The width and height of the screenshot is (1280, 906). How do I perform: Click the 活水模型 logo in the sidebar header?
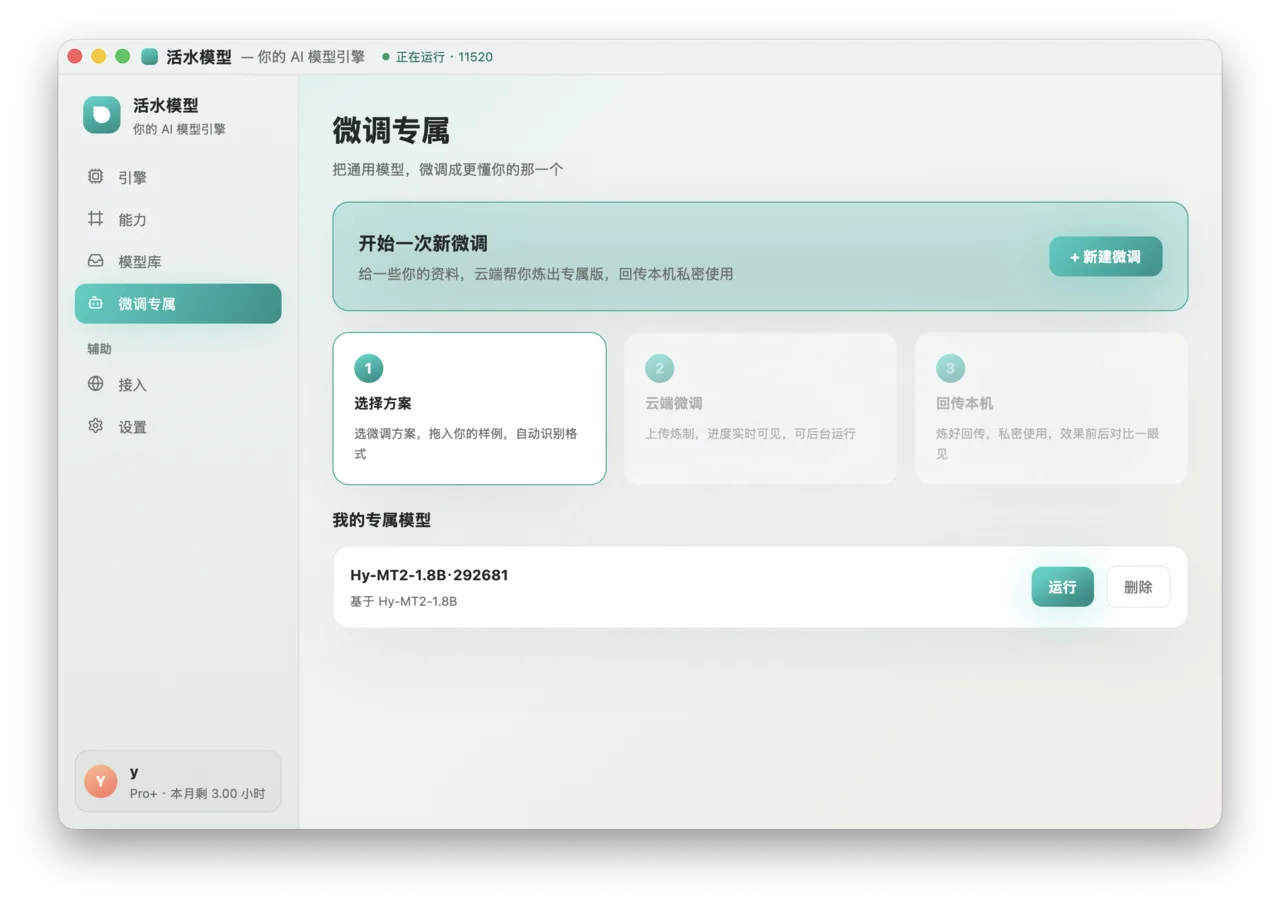[x=101, y=115]
